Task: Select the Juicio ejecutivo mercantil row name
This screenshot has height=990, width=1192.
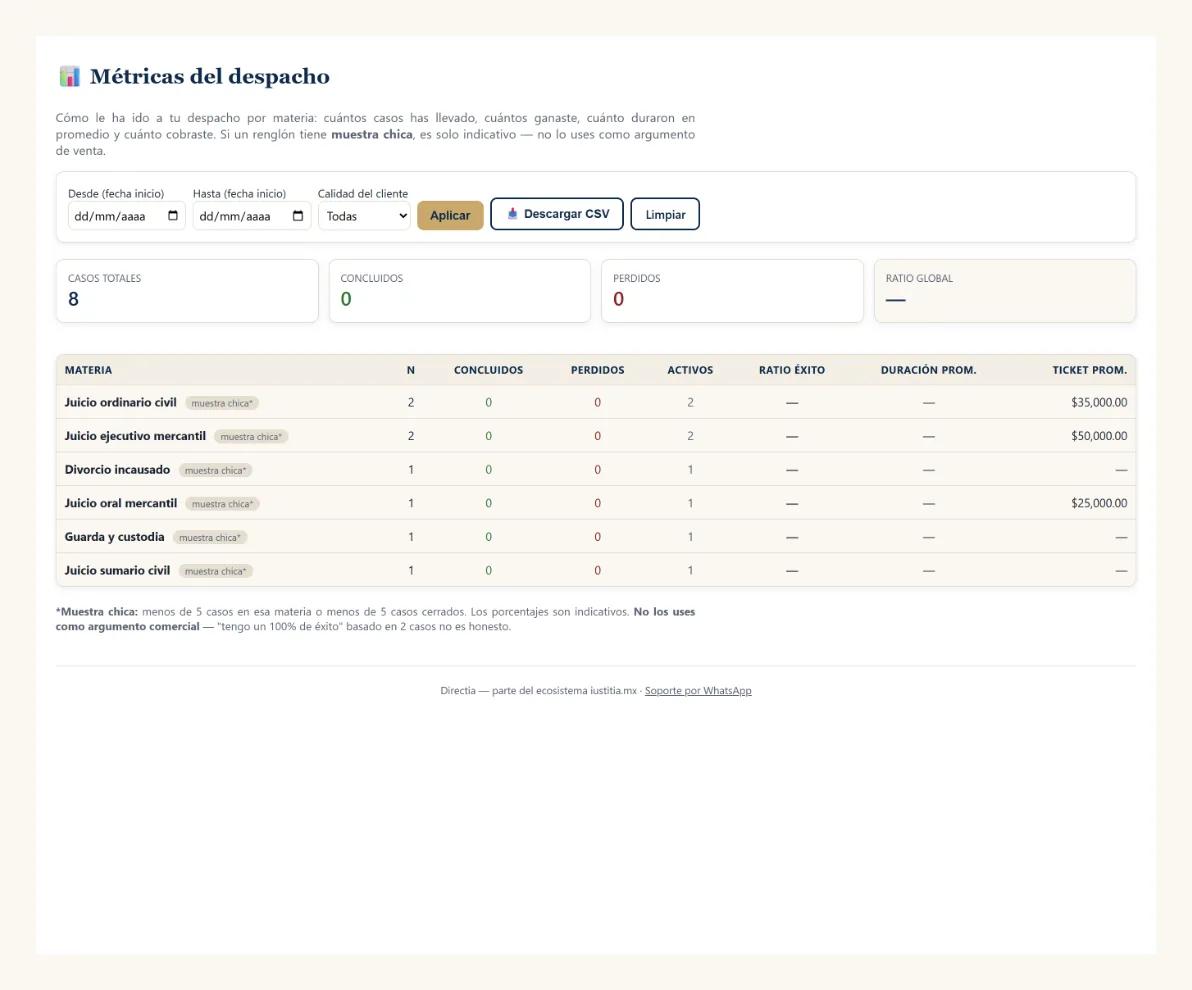Action: (x=135, y=436)
